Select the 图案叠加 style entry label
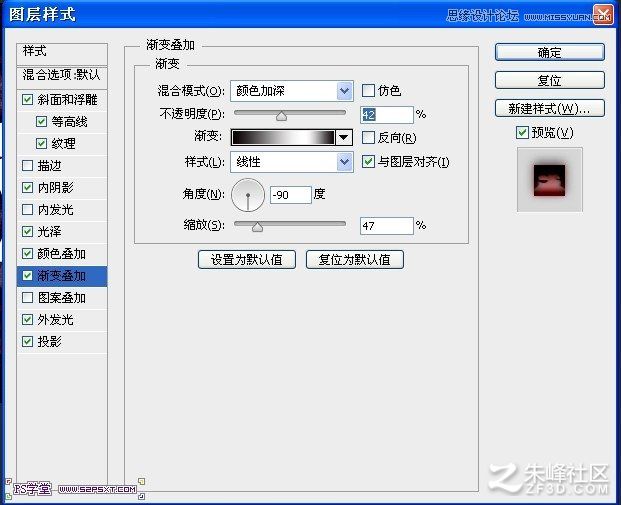 pos(62,298)
